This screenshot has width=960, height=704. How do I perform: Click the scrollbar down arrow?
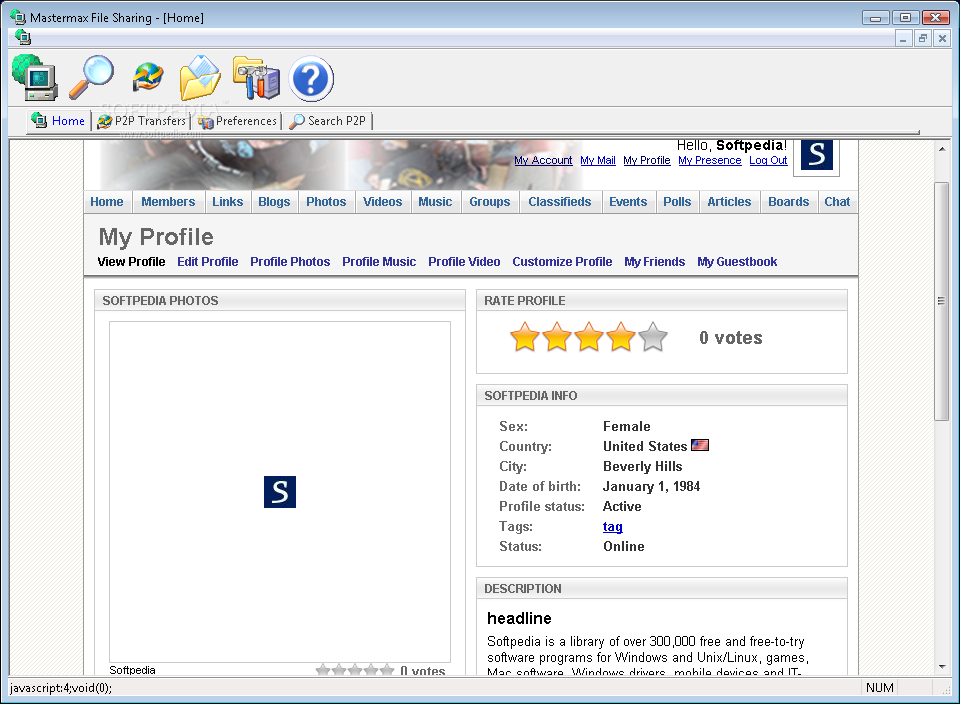point(942,667)
